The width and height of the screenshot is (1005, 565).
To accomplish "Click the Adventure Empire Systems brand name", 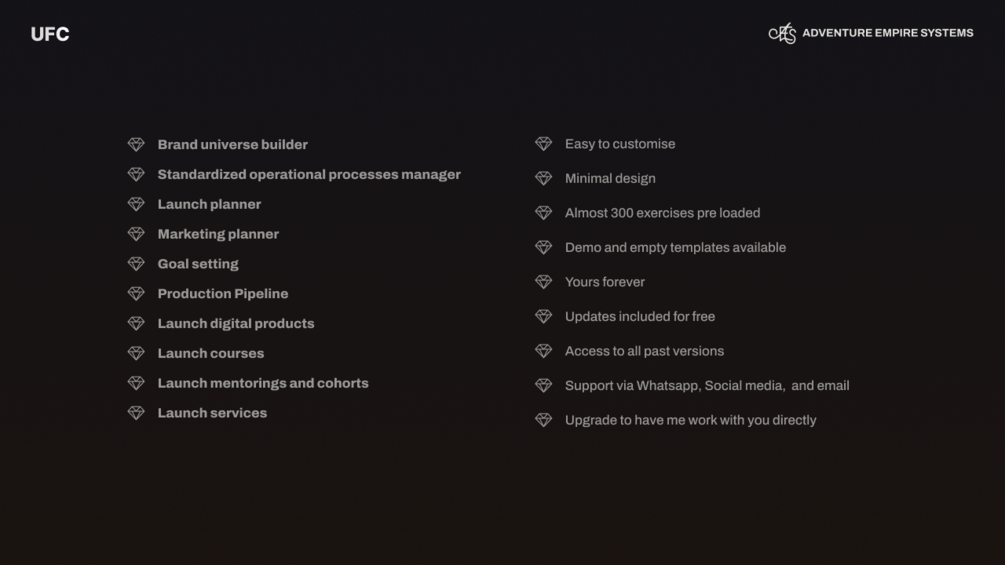I will click(x=887, y=33).
